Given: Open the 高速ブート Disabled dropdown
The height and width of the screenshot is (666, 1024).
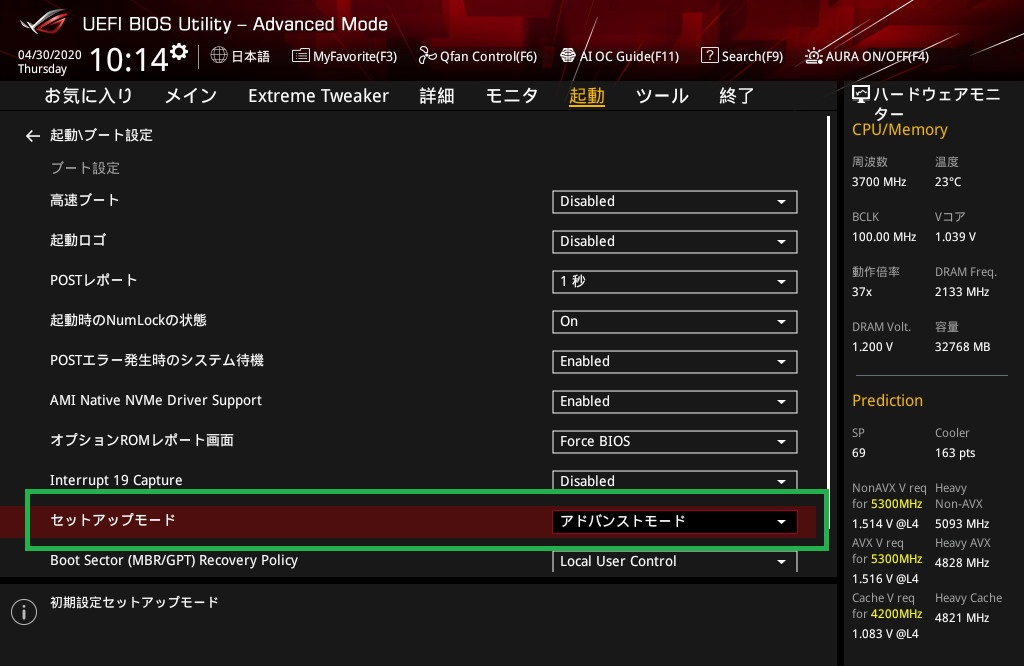Looking at the screenshot, I should [675, 202].
